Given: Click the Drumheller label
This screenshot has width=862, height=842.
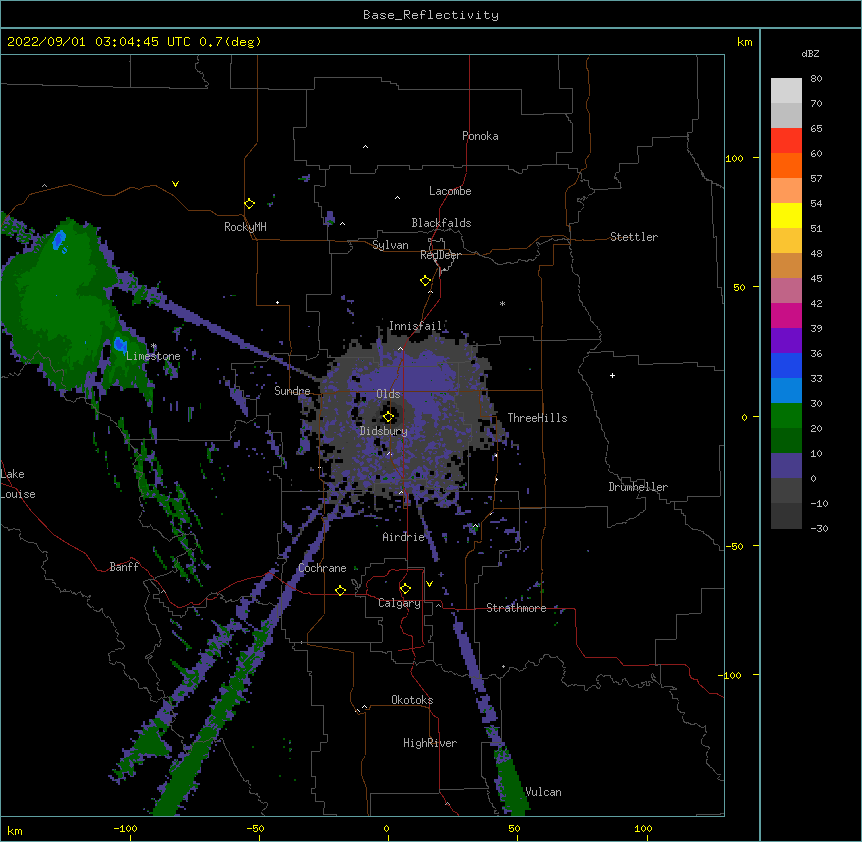Looking at the screenshot, I should [638, 487].
